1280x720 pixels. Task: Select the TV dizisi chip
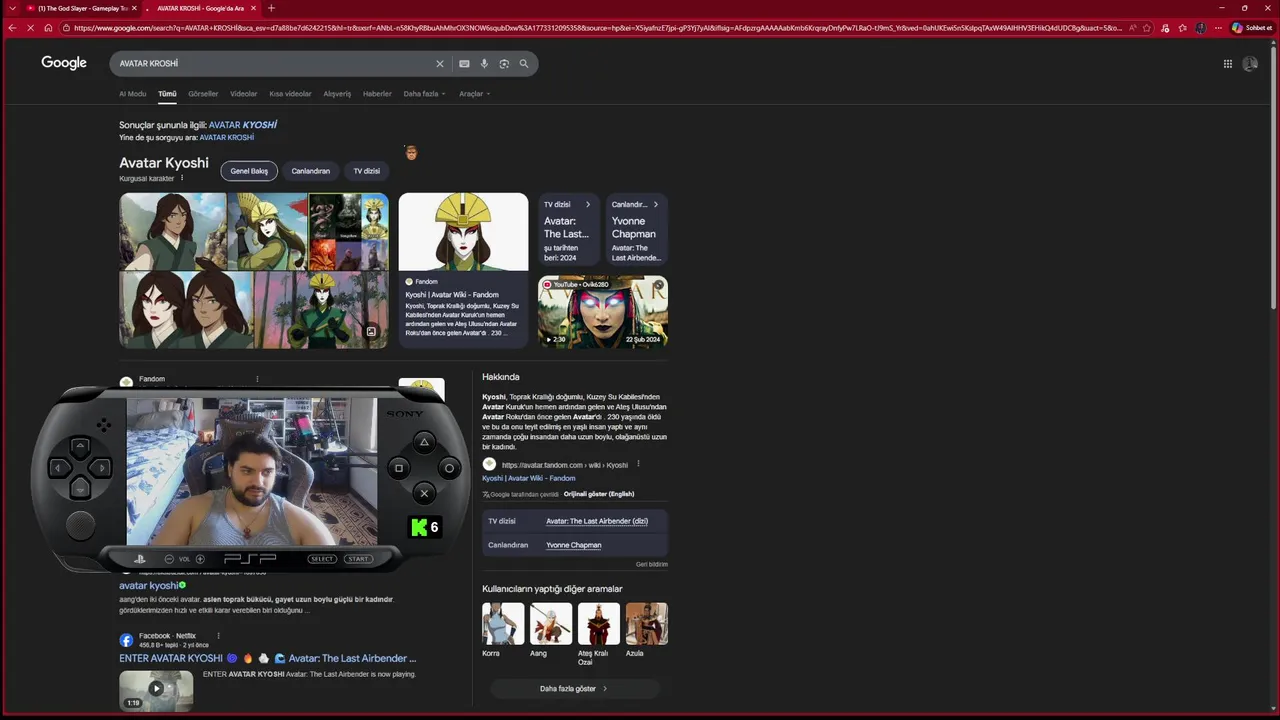pos(367,171)
